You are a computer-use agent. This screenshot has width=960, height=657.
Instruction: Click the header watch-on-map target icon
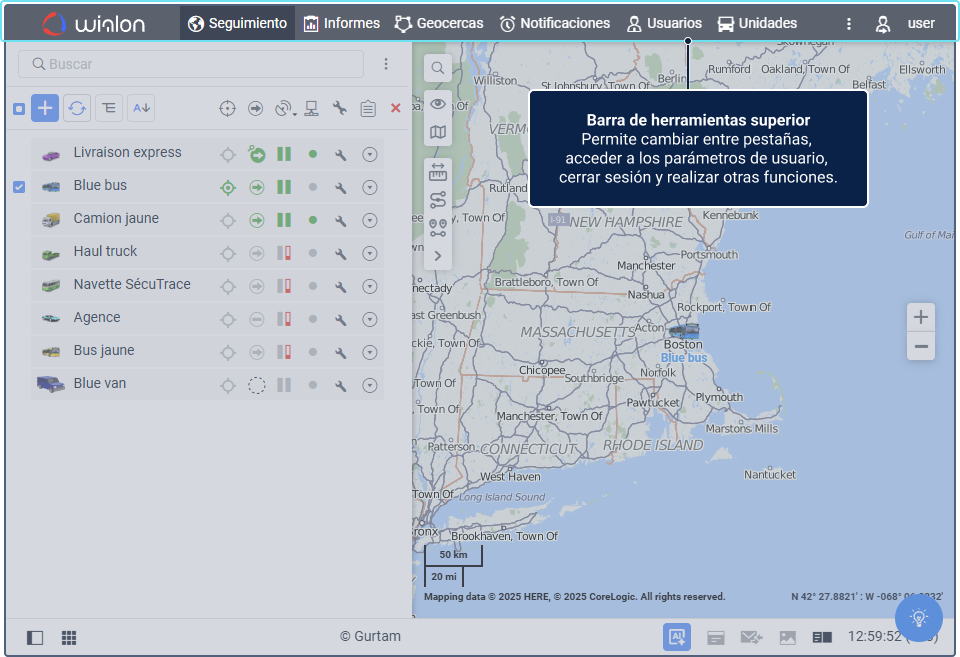tap(227, 109)
